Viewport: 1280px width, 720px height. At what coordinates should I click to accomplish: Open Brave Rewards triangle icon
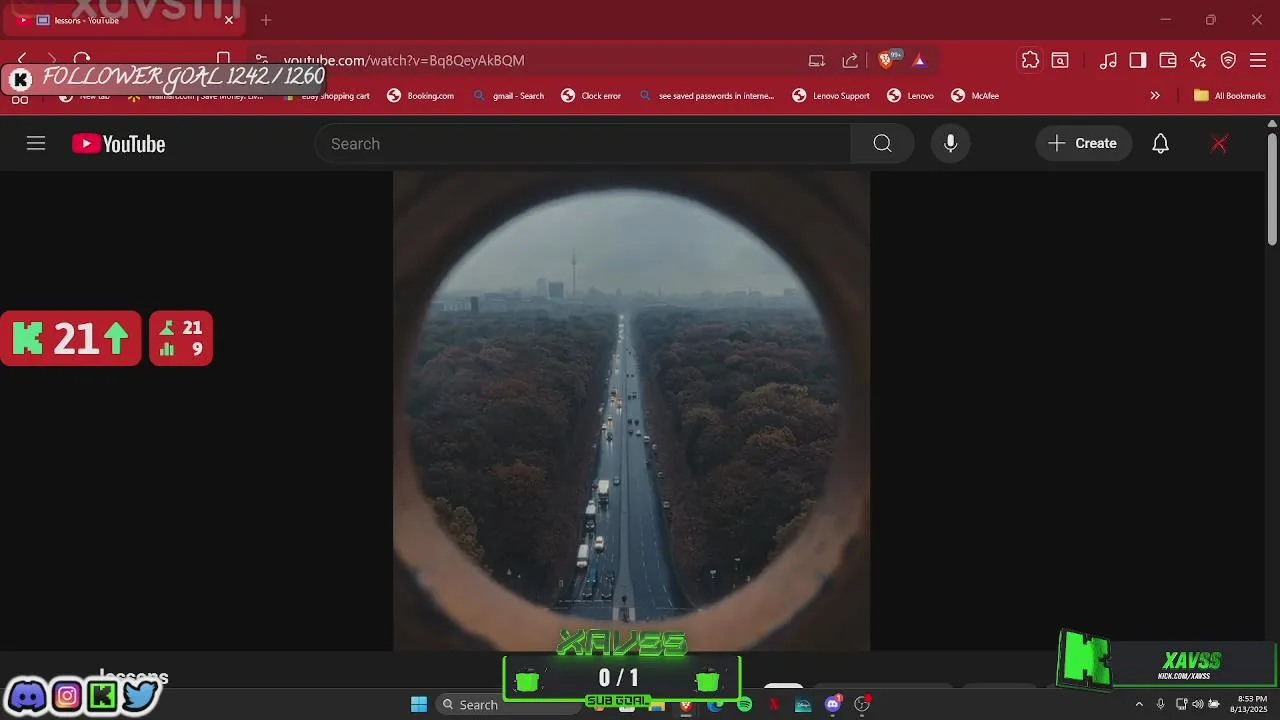[x=919, y=60]
